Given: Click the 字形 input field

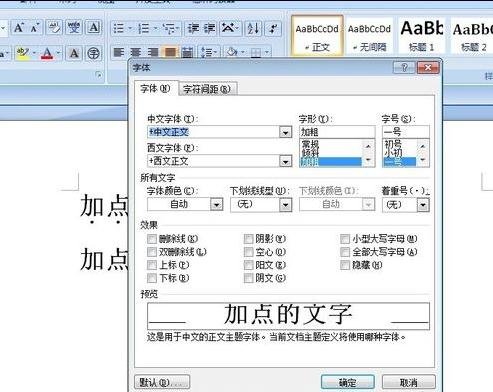Looking at the screenshot, I should [337, 132].
